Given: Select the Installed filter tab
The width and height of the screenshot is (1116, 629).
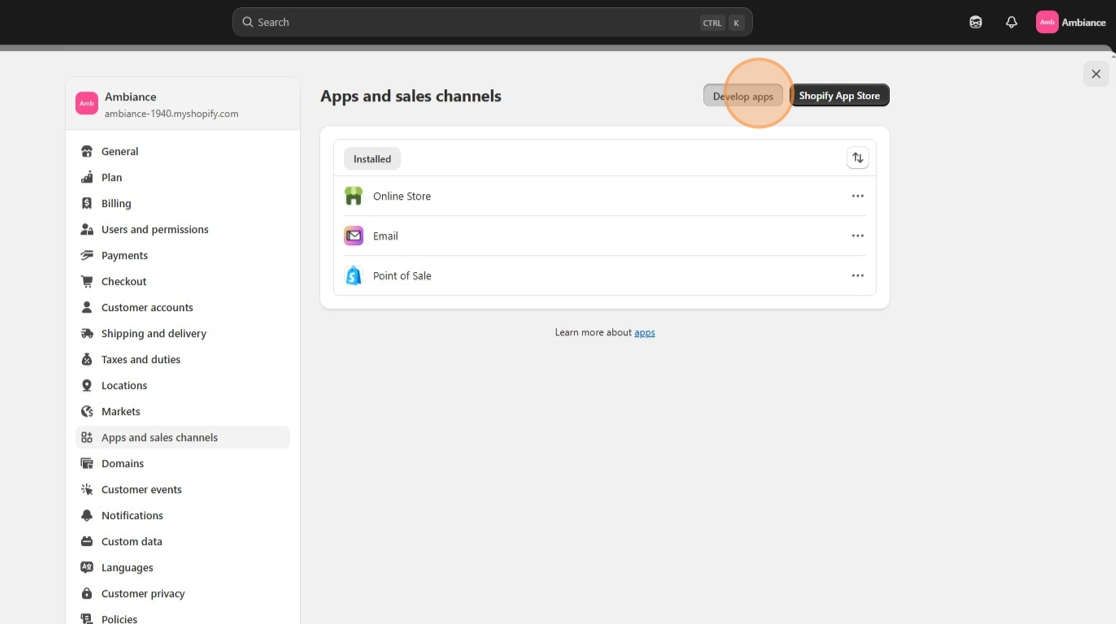Looking at the screenshot, I should pos(372,159).
